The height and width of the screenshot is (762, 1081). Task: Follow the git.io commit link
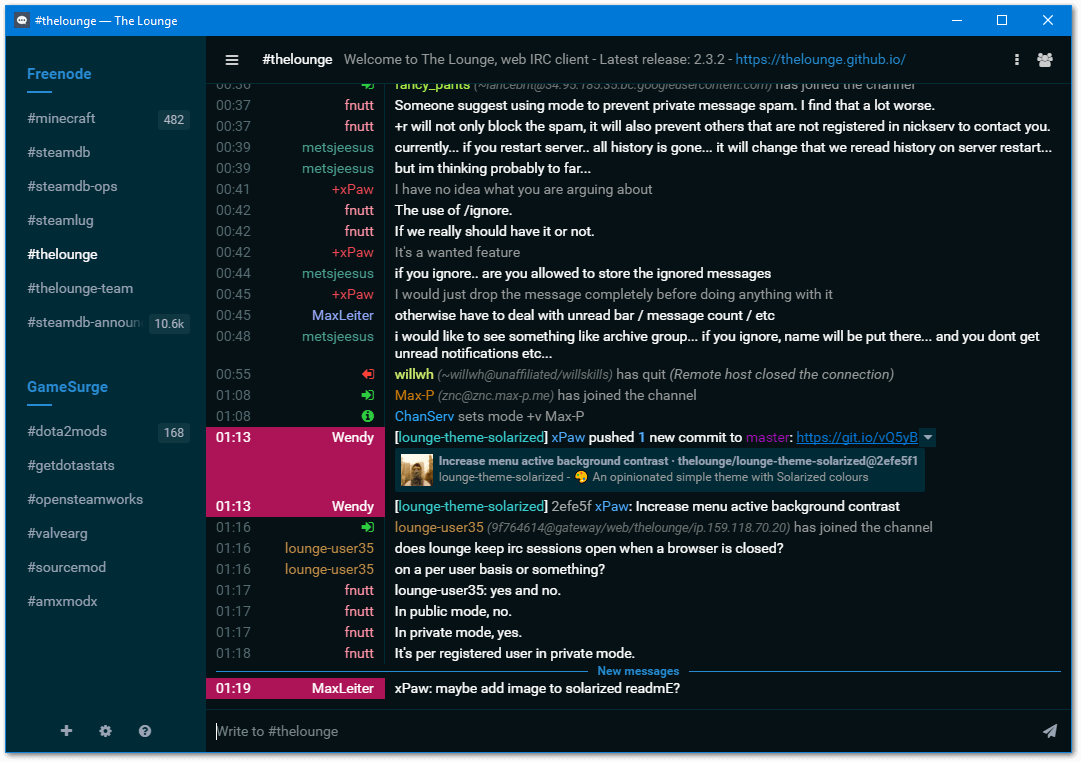pyautogui.click(x=856, y=437)
